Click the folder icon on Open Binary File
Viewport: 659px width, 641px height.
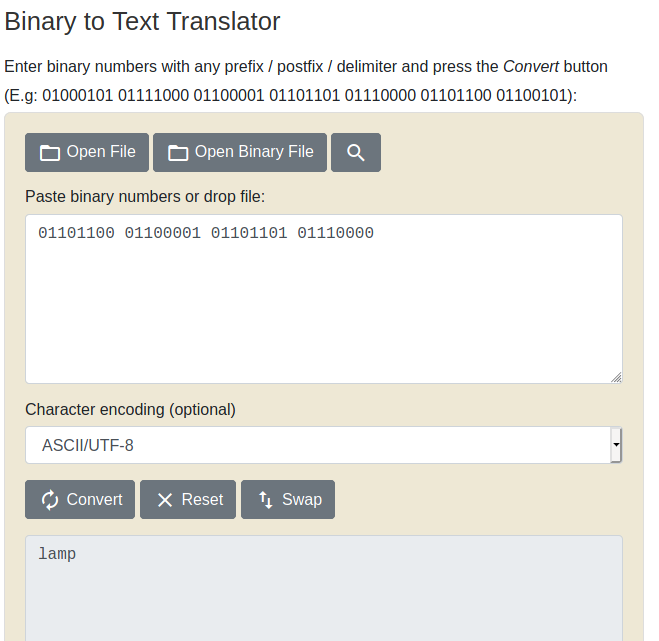[x=178, y=153]
